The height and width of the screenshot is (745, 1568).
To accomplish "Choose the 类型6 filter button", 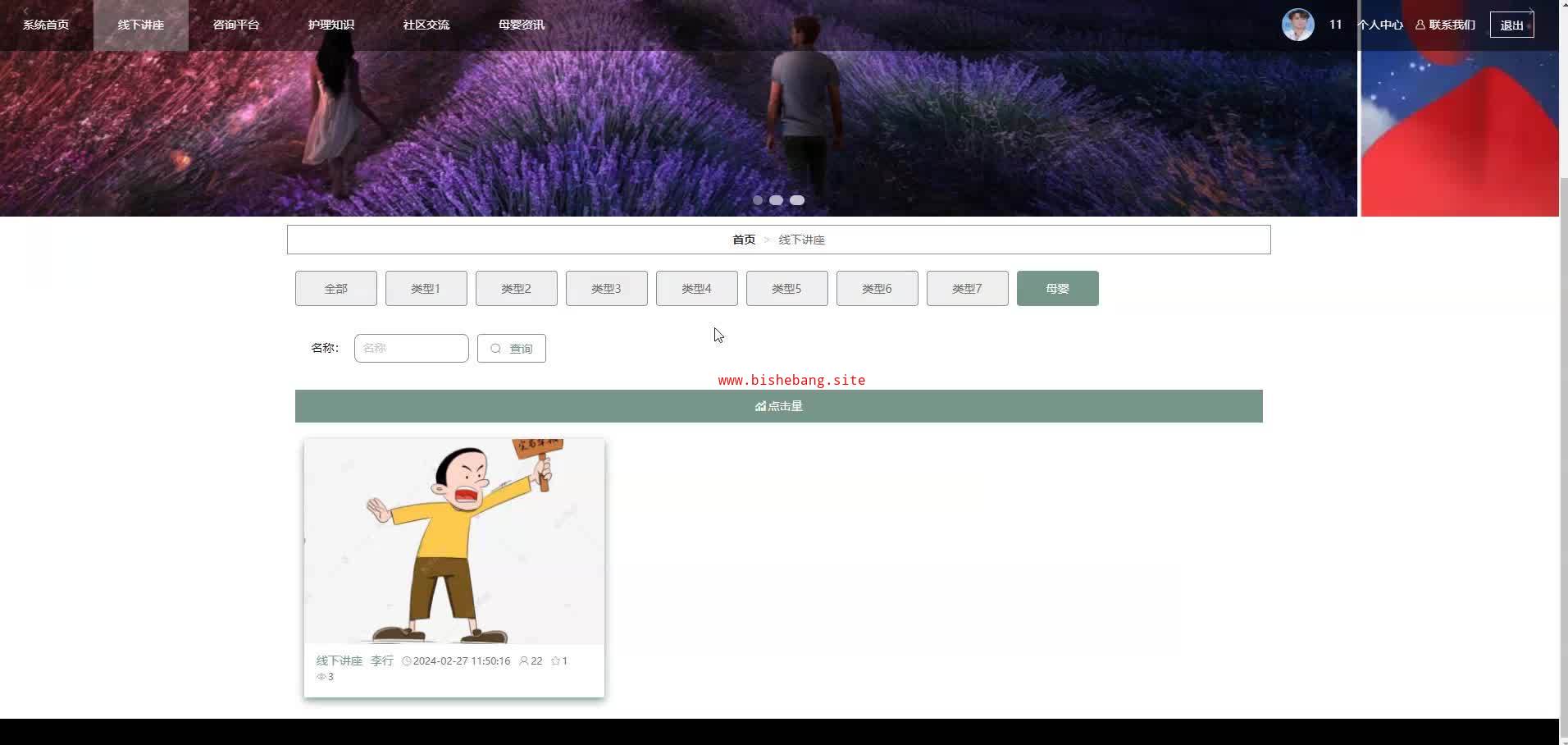I will 877,289.
